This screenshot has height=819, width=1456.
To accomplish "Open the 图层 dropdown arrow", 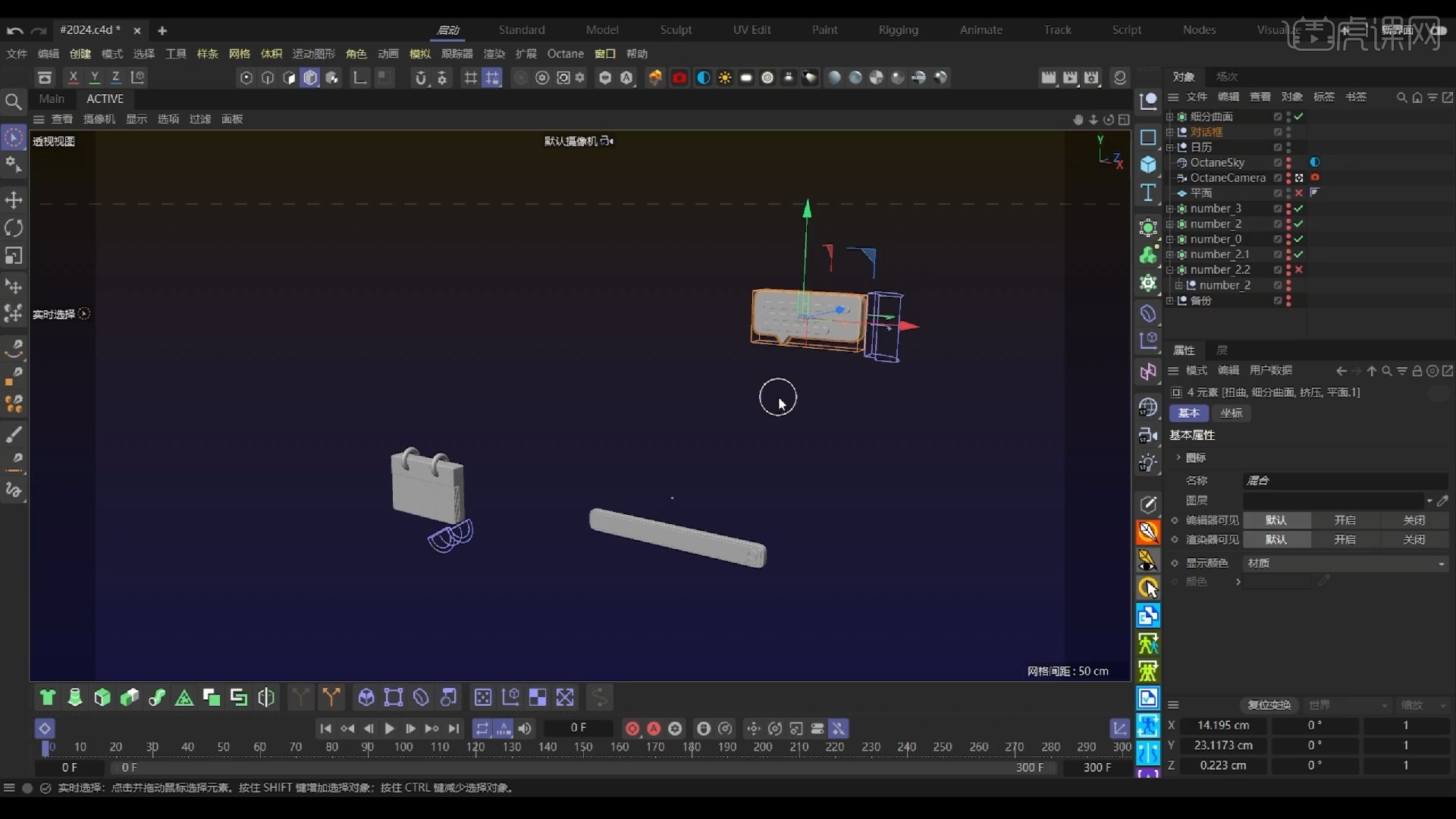I will point(1429,500).
